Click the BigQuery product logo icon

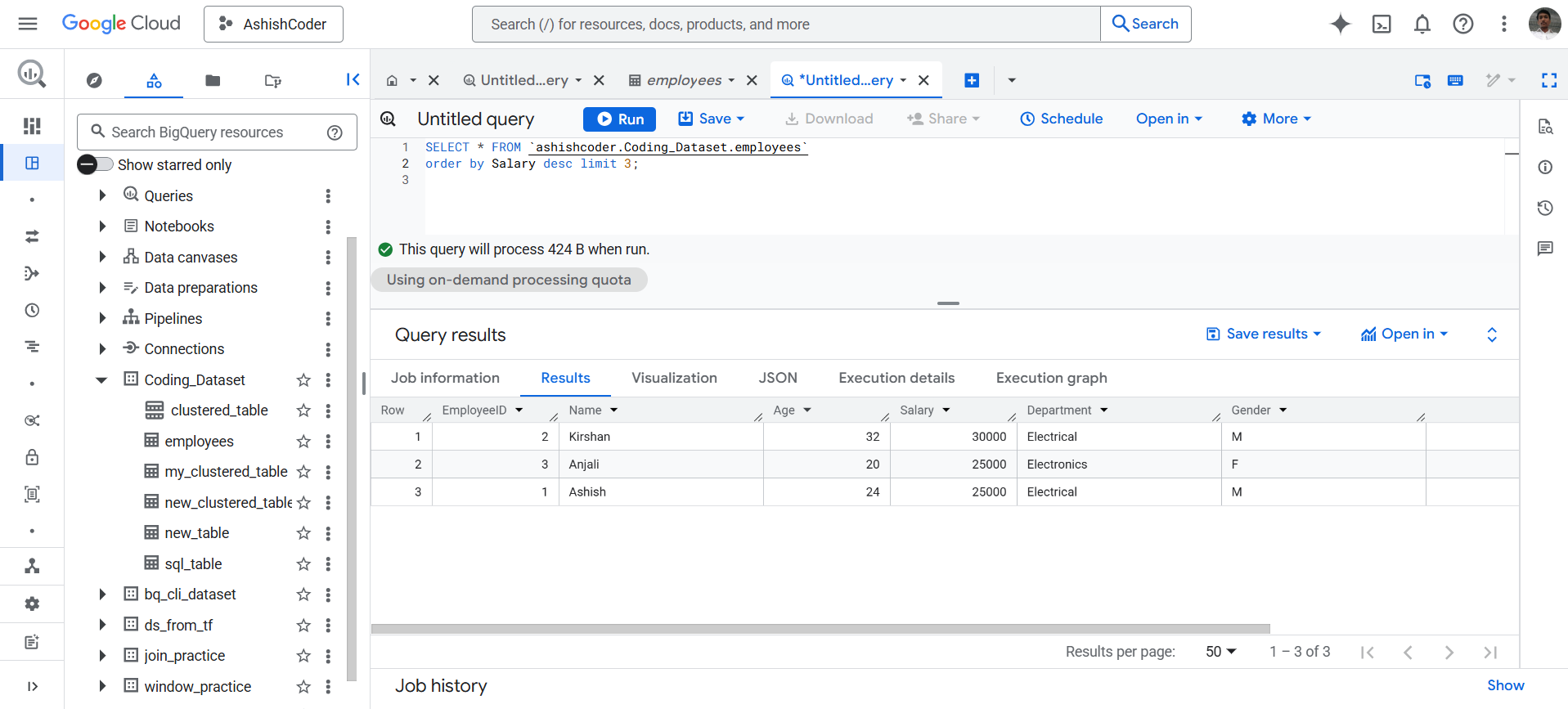32,74
